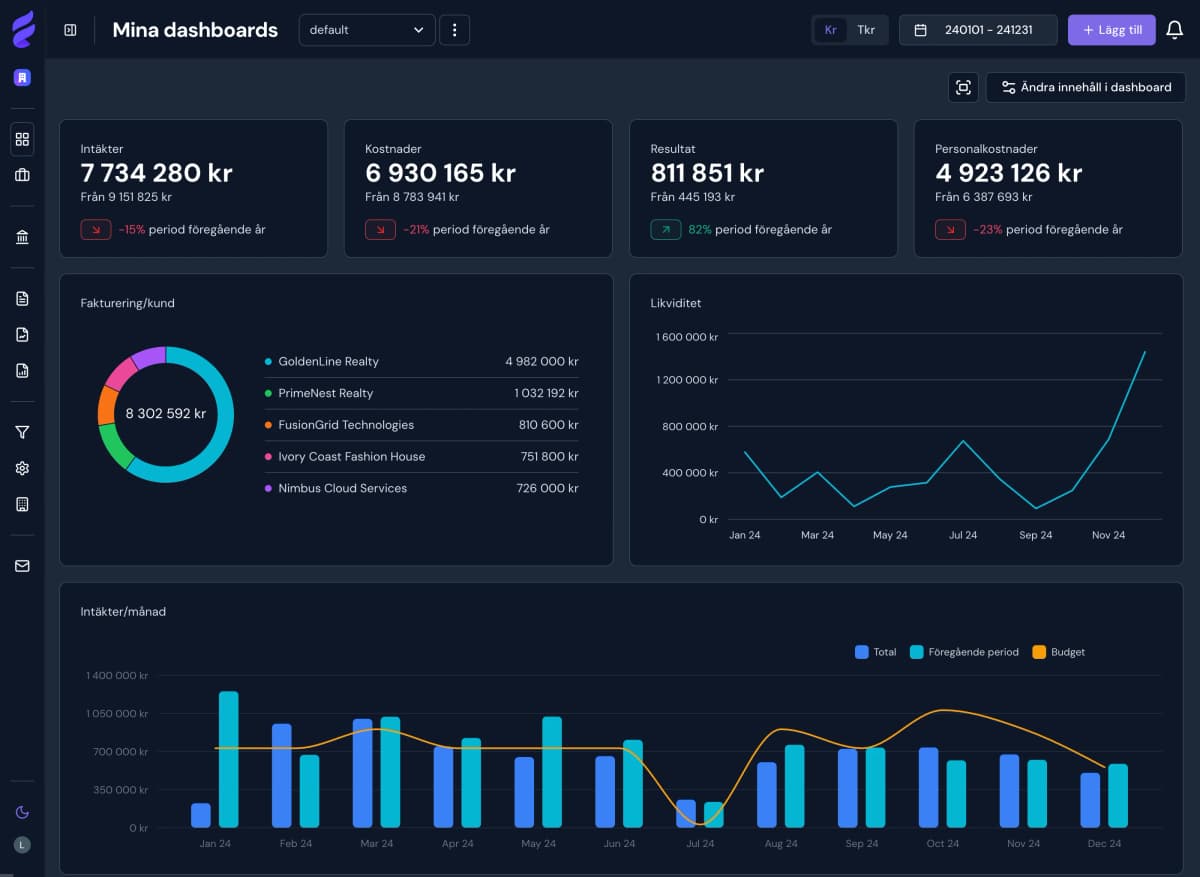Screen dimensions: 1200x877
Task: Switch currency display to Tkr
Action: (866, 30)
